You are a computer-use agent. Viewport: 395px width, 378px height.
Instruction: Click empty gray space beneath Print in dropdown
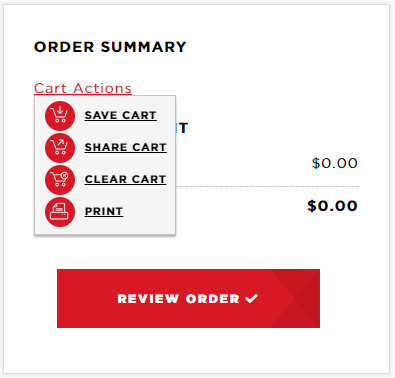(x=105, y=231)
